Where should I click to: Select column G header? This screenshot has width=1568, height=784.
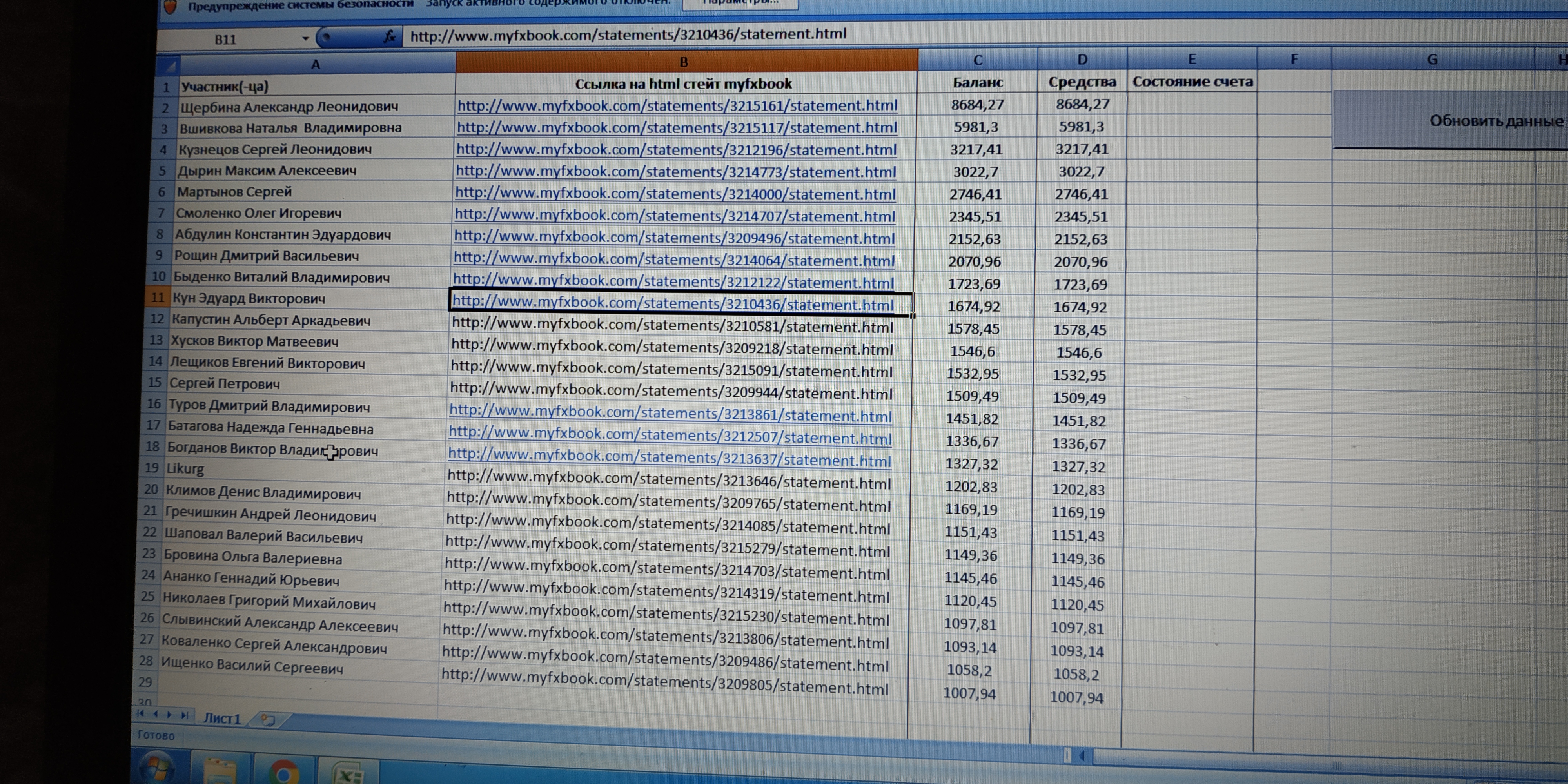click(1432, 60)
